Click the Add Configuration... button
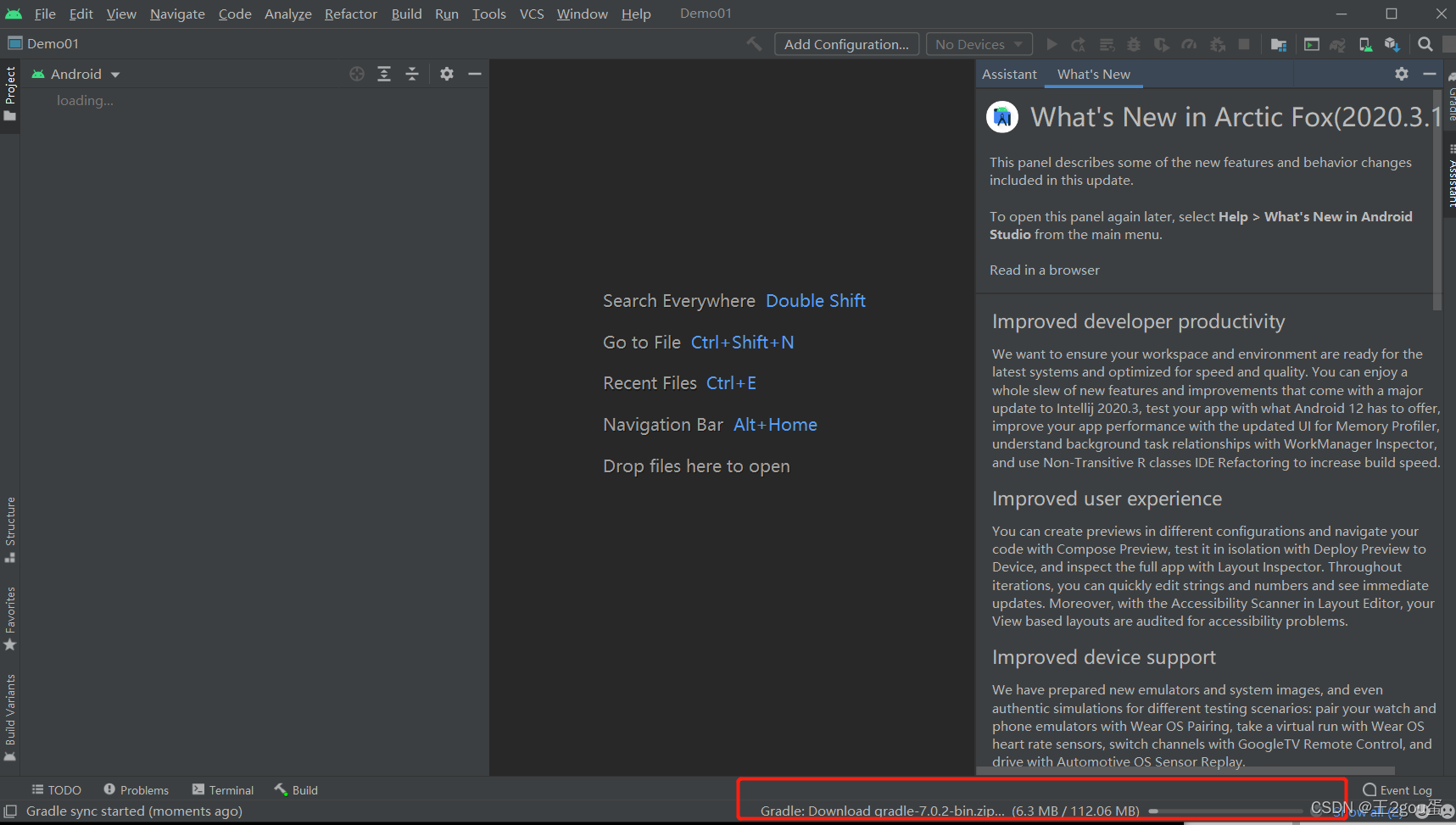The width and height of the screenshot is (1456, 825). point(846,44)
